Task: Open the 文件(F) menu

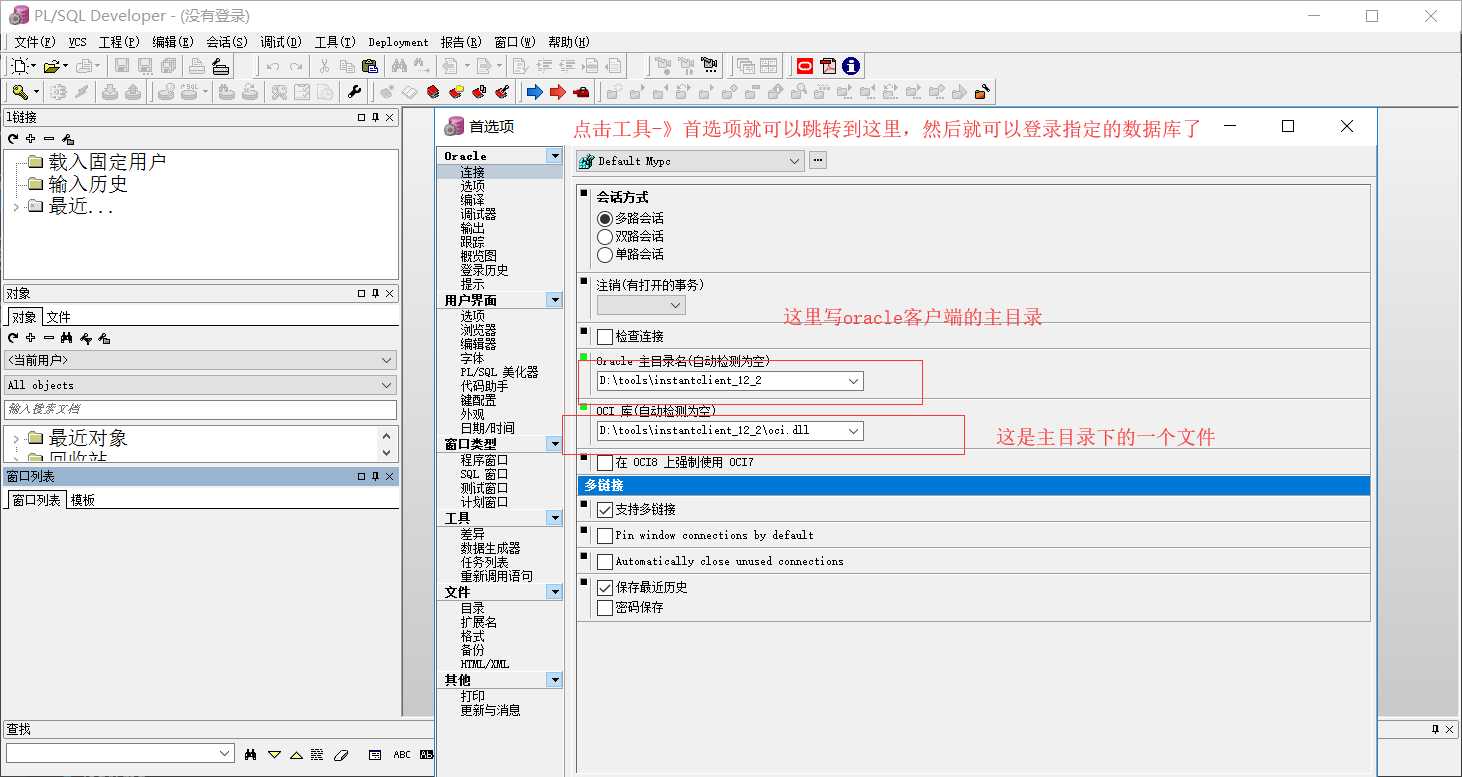Action: (35, 42)
